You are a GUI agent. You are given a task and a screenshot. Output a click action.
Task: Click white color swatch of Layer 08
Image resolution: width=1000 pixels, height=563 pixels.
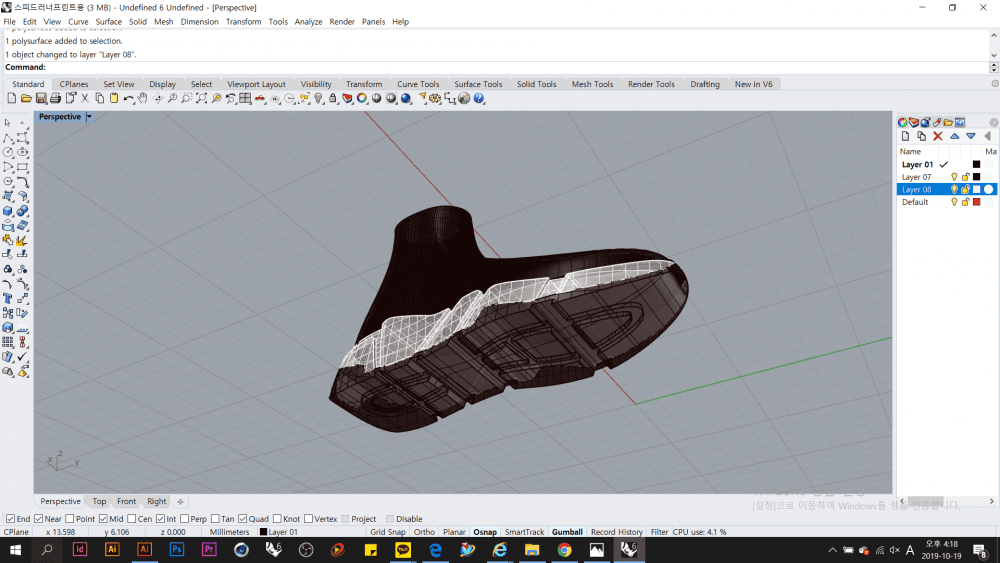coord(976,189)
